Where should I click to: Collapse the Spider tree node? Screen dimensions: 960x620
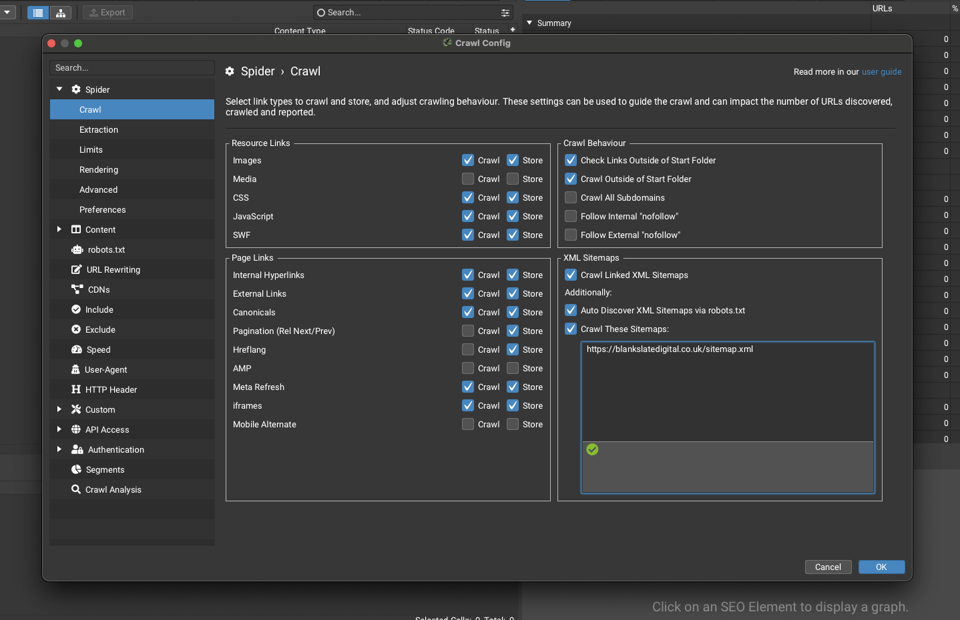point(59,89)
